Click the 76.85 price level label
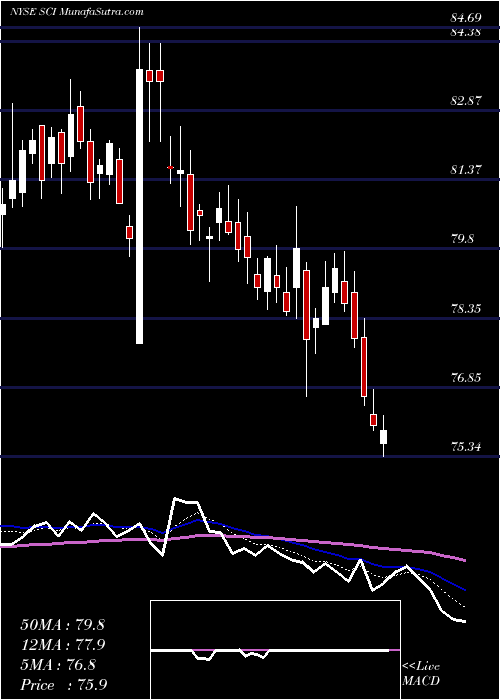Screen dimensions: 500x700 (x=466, y=378)
